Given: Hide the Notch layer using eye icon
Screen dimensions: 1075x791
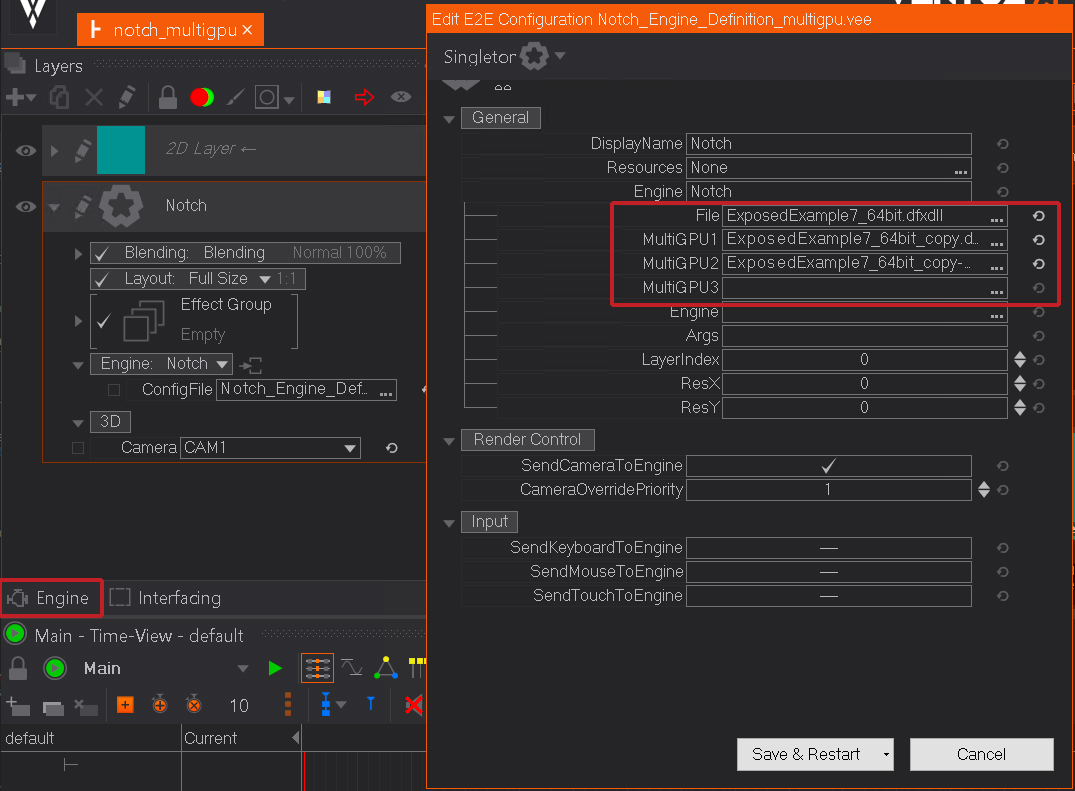Looking at the screenshot, I should [x=26, y=206].
